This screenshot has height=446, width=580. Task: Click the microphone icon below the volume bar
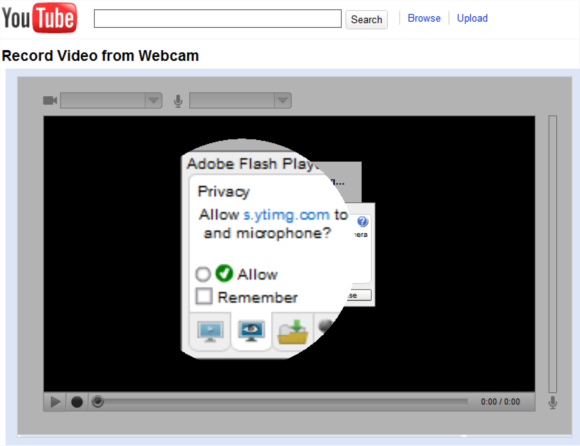[x=553, y=402]
